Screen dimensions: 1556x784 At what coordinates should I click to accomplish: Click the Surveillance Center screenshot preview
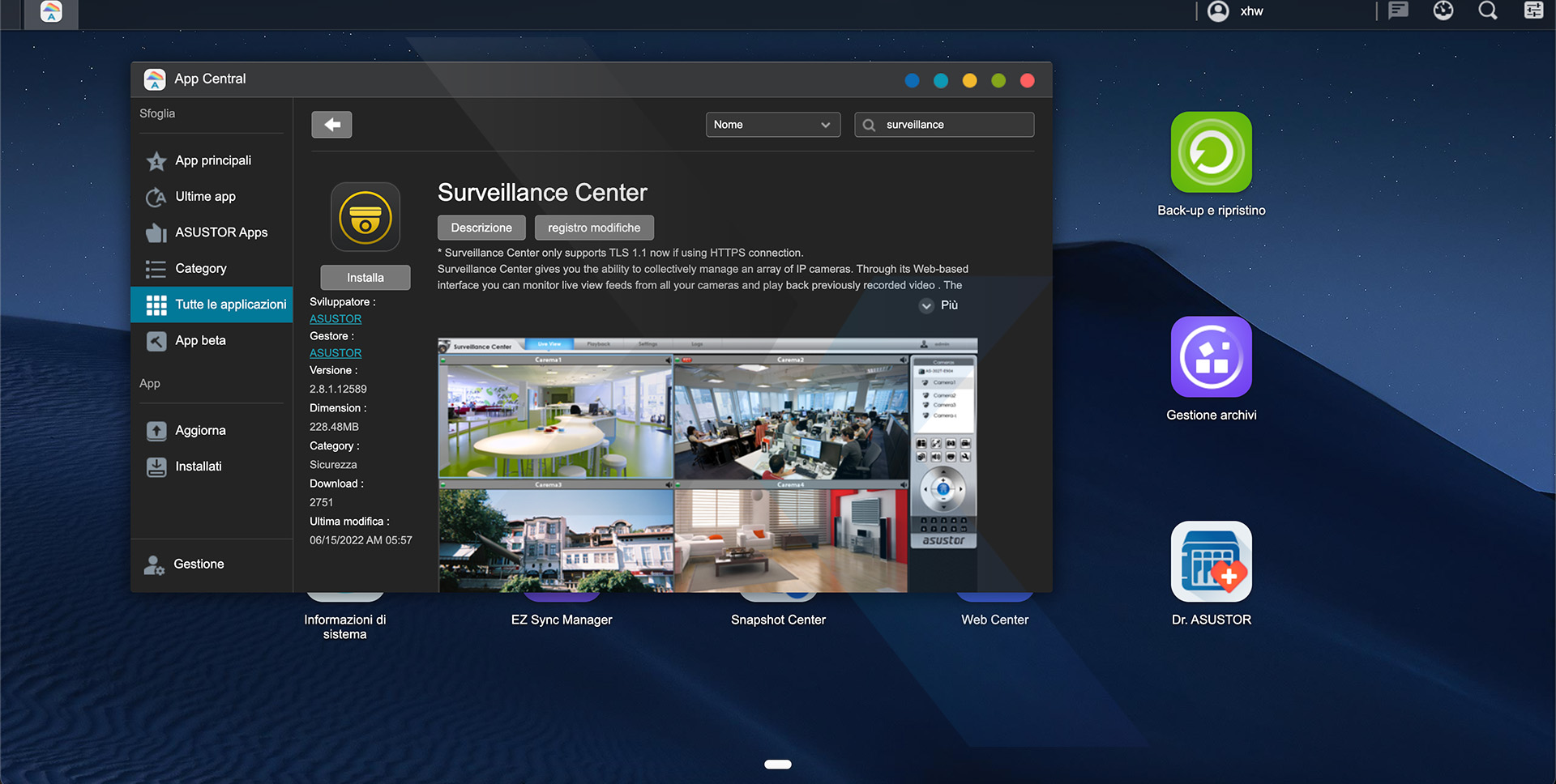707,465
